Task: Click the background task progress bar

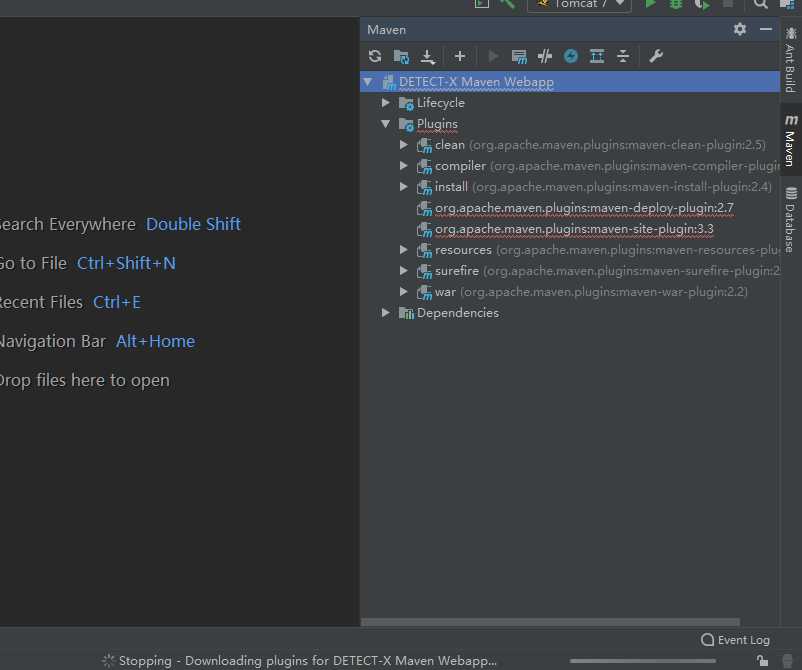Action: tap(642, 661)
